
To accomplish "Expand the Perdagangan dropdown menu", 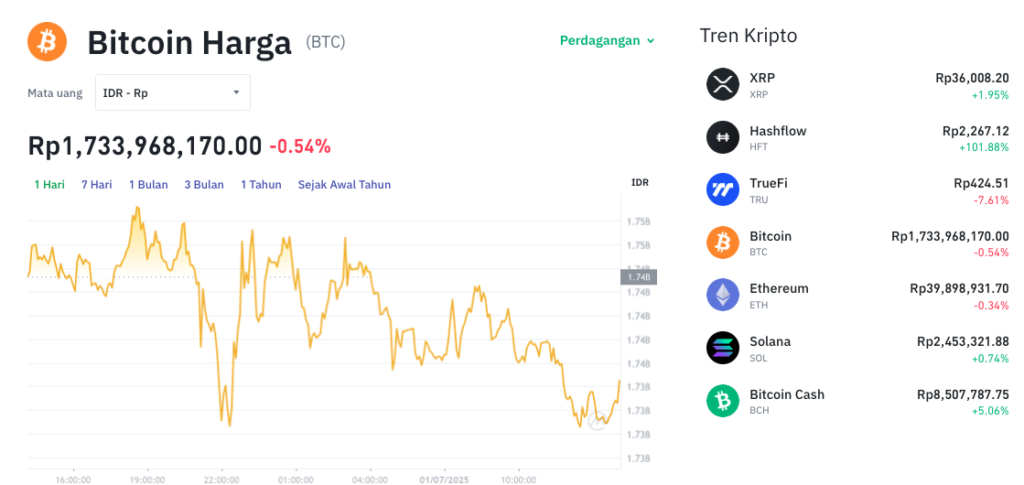I will pyautogui.click(x=607, y=40).
